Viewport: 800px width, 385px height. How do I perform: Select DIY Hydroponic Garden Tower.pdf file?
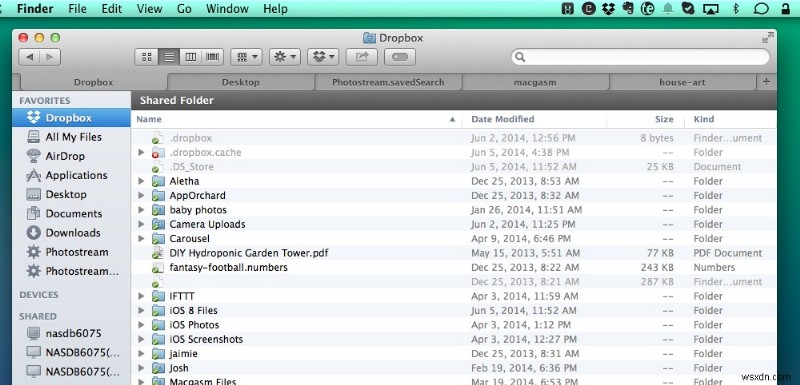pos(454,253)
